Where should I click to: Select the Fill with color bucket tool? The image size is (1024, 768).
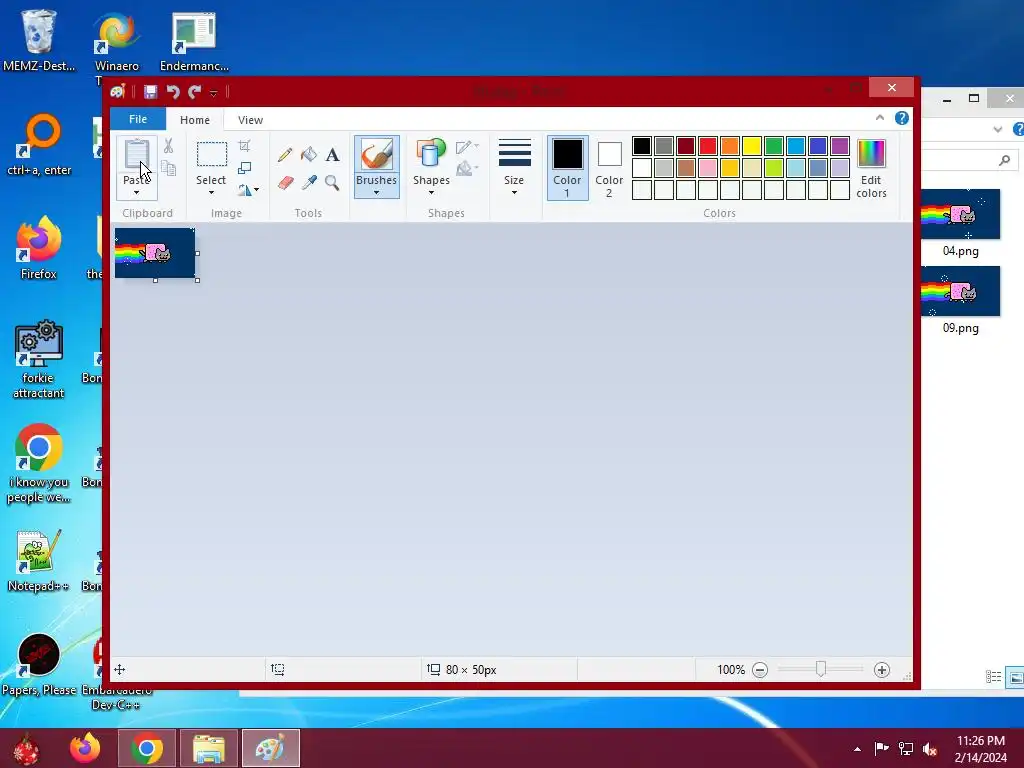pyautogui.click(x=309, y=155)
